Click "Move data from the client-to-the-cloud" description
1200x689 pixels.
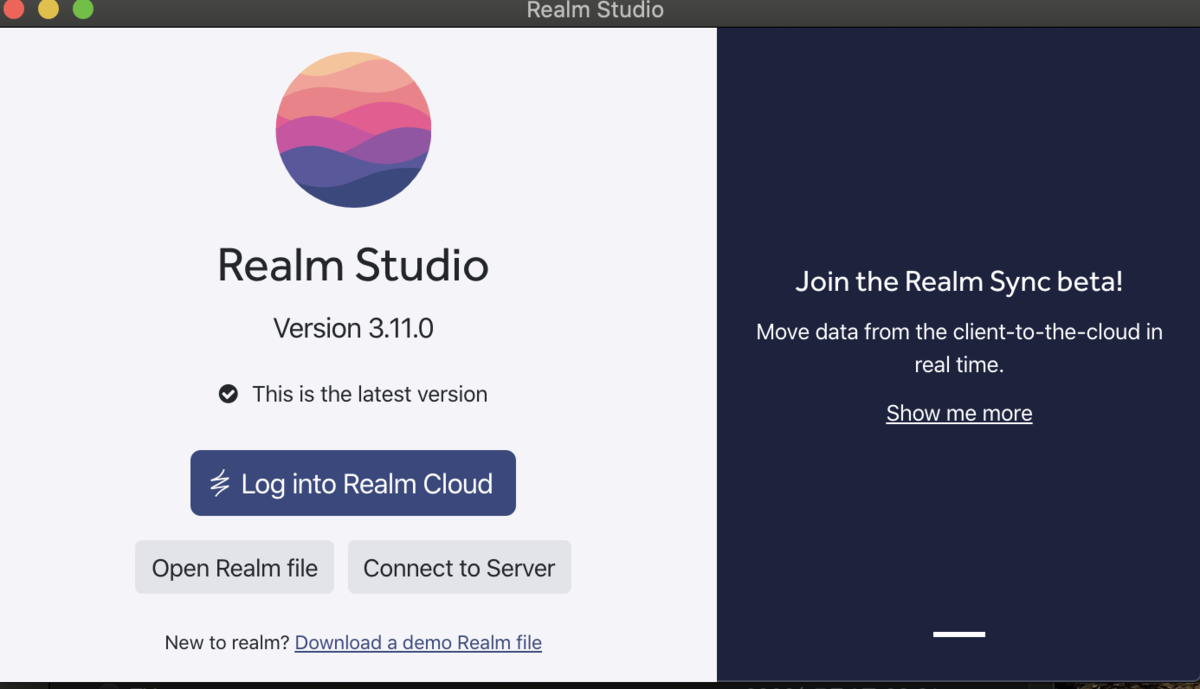tap(959, 348)
